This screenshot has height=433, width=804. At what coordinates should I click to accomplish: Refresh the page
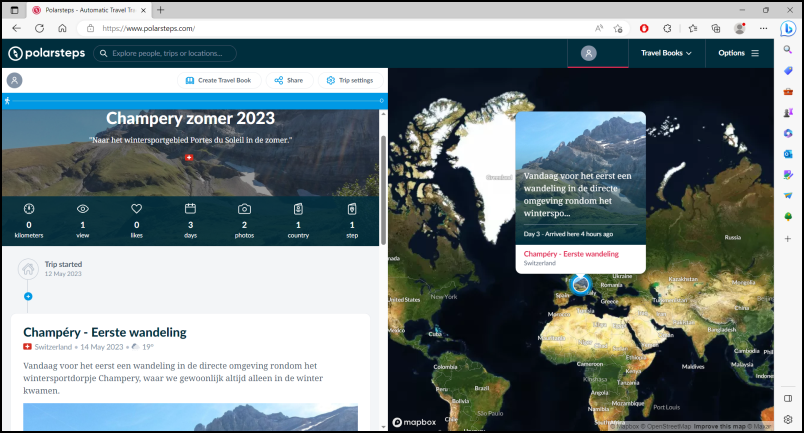pos(39,28)
